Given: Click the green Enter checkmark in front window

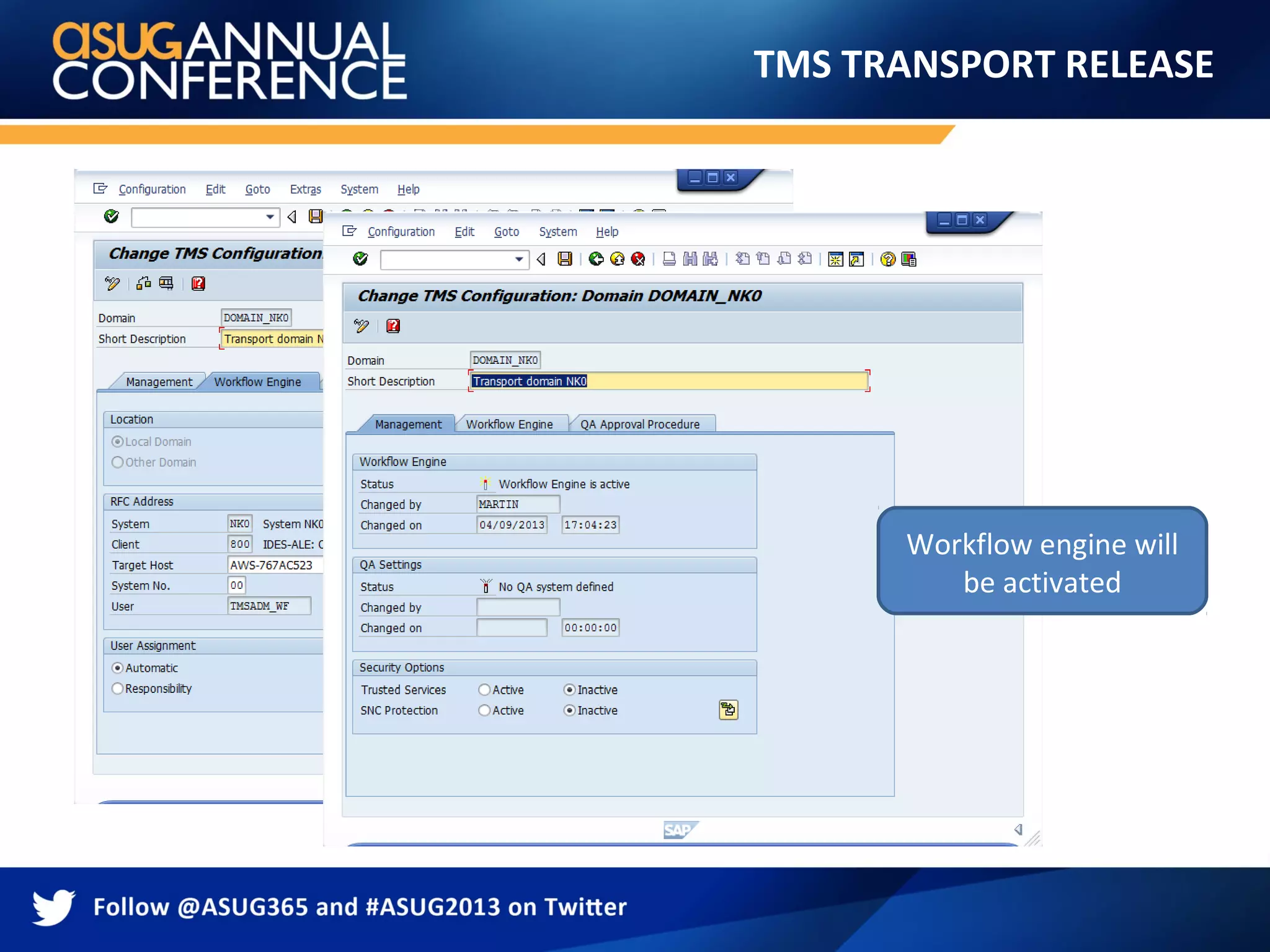Looking at the screenshot, I should click(360, 258).
